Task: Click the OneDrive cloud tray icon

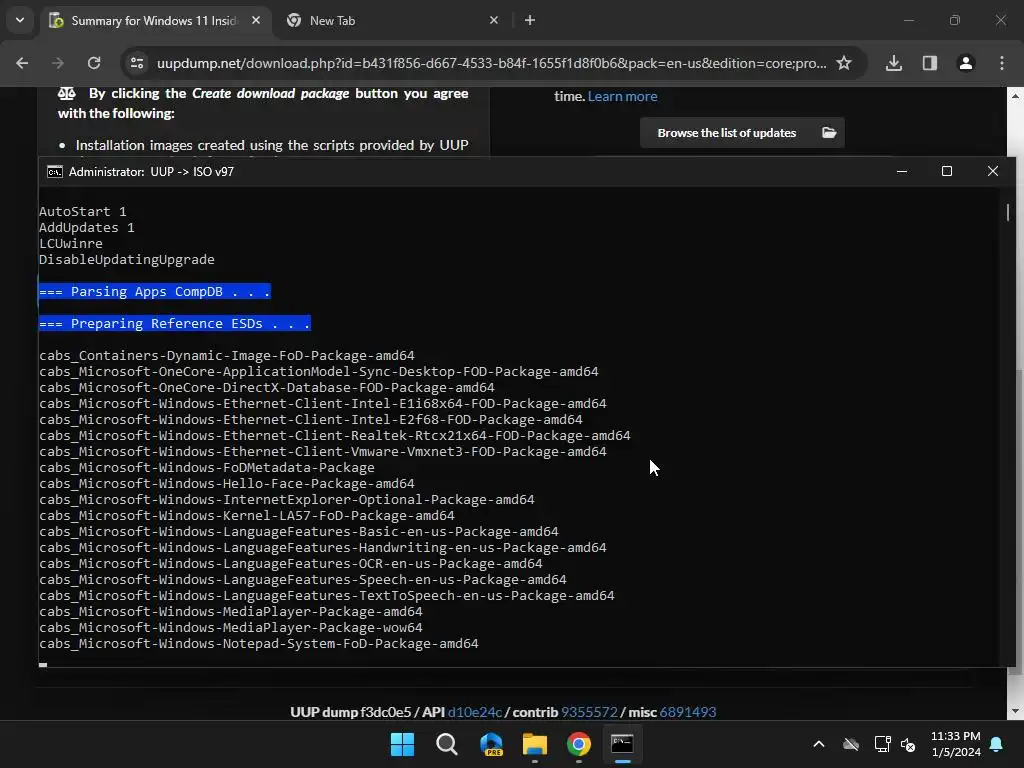Action: coord(850,744)
